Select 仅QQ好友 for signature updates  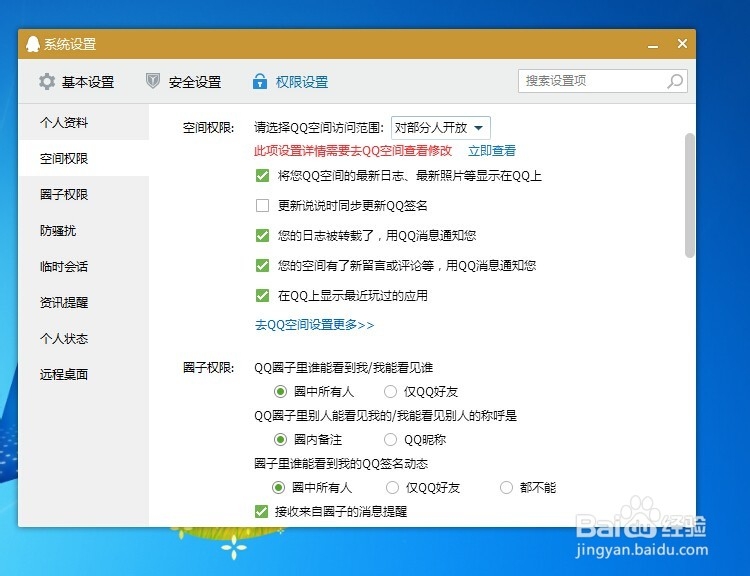coord(392,487)
